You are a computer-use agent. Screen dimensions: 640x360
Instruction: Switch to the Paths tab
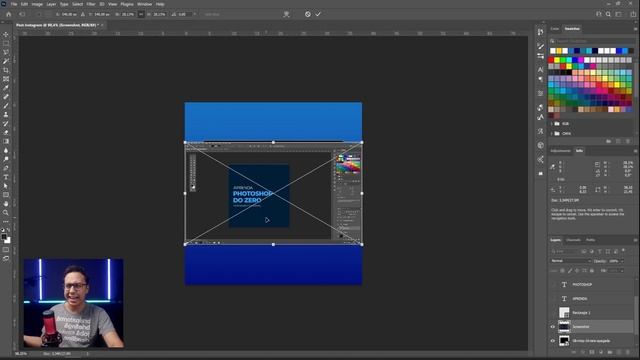pyautogui.click(x=591, y=240)
